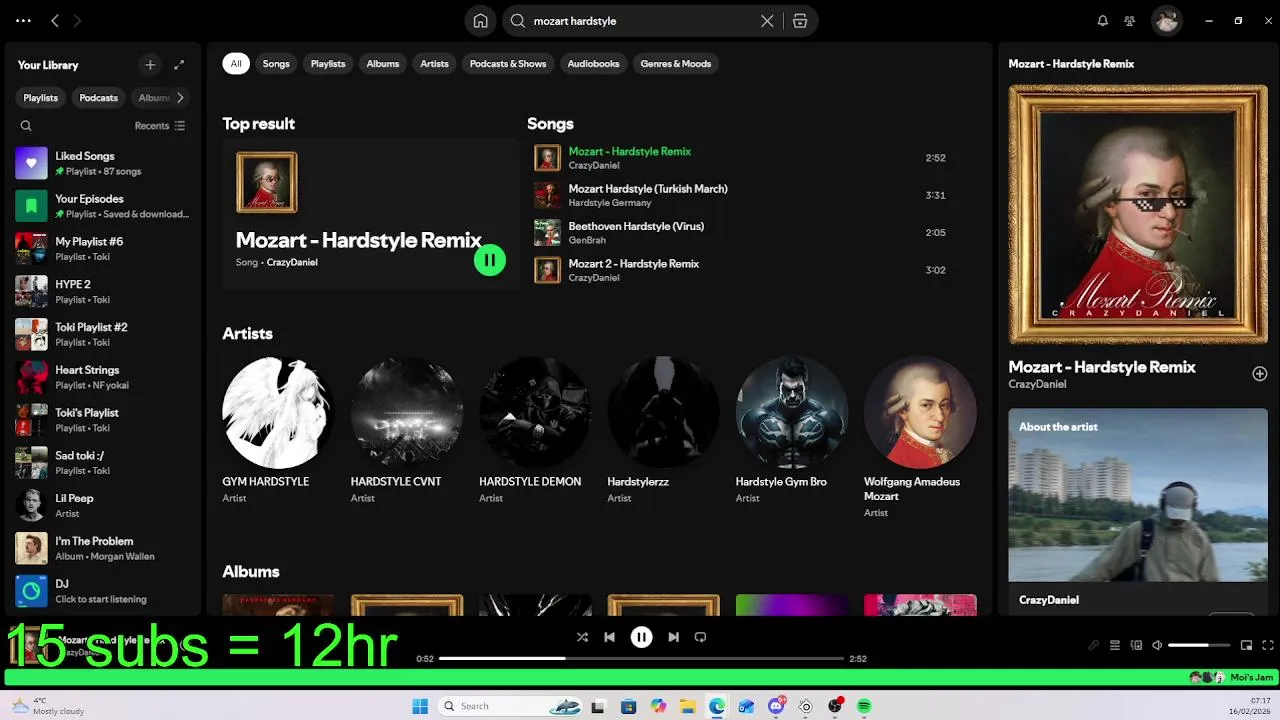Filter search results by Audiobooks
1280x720 pixels.
pyautogui.click(x=594, y=64)
